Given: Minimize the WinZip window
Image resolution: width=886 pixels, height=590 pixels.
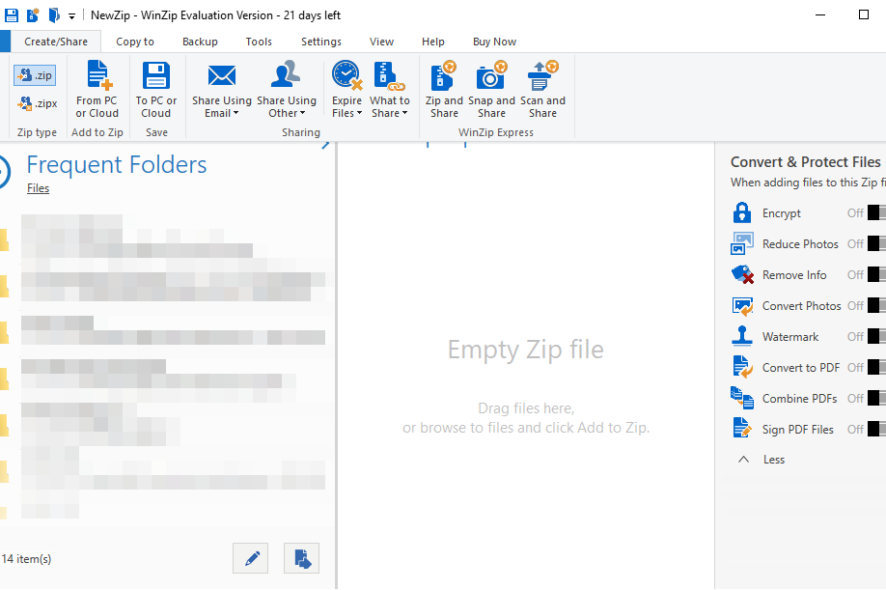Looking at the screenshot, I should pyautogui.click(x=820, y=15).
